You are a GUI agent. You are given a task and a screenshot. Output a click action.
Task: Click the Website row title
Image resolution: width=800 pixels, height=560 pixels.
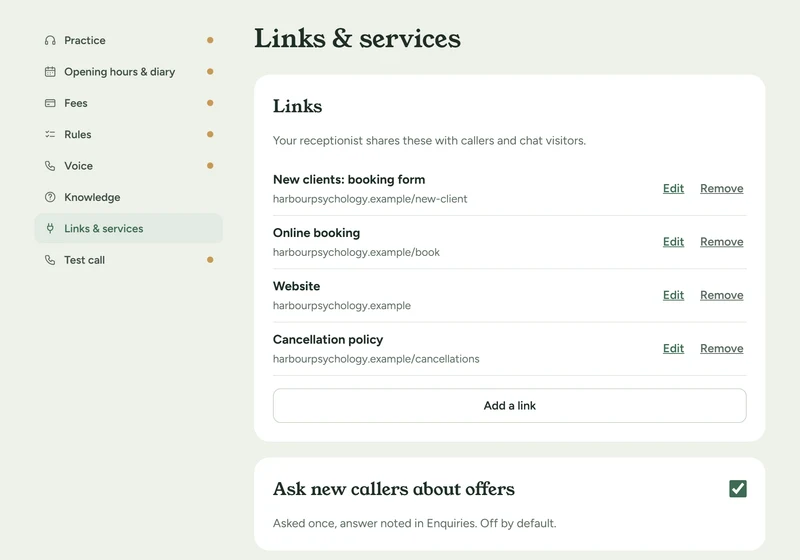(x=296, y=286)
